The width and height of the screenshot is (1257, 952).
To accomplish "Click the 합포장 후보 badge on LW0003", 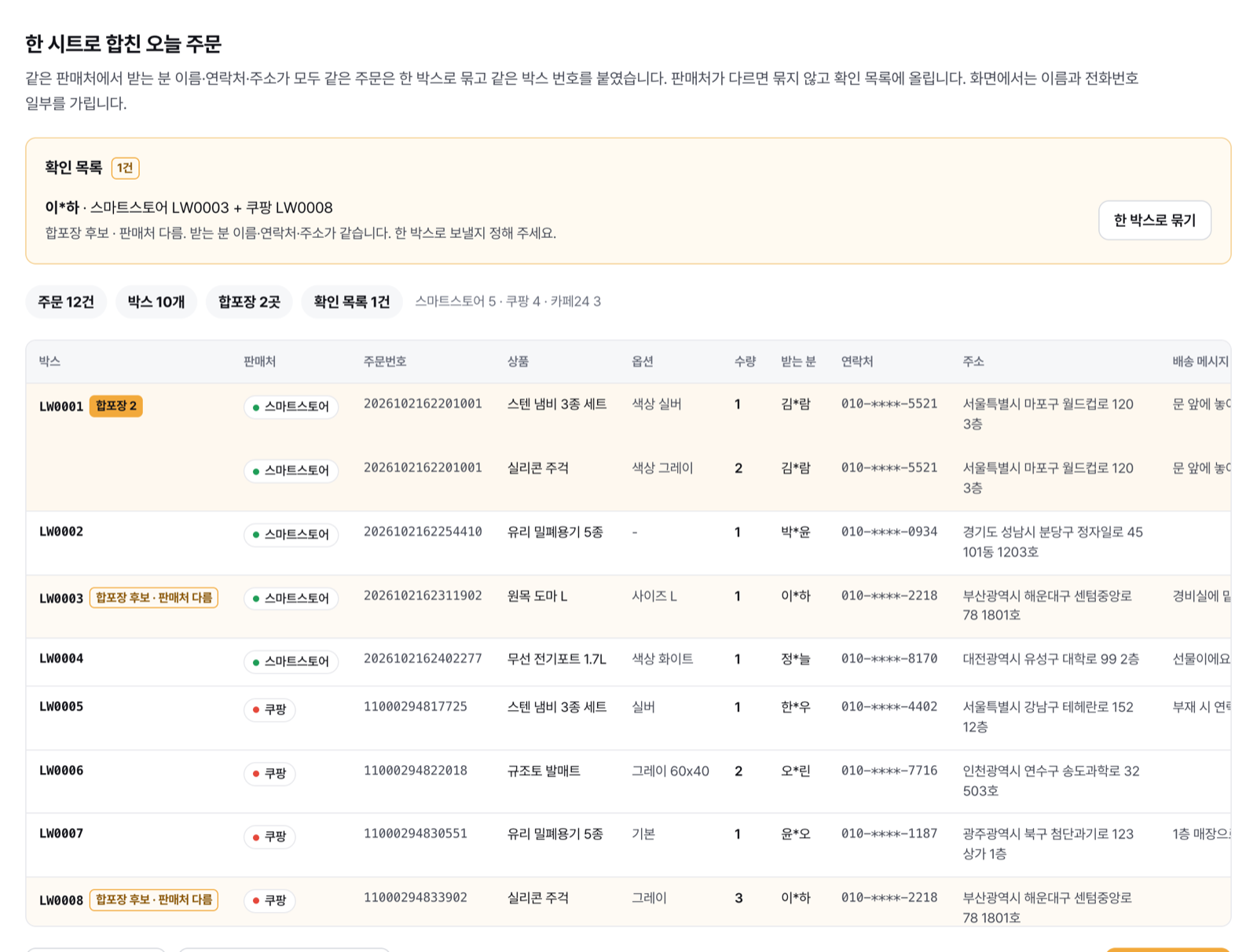I will pyautogui.click(x=154, y=598).
